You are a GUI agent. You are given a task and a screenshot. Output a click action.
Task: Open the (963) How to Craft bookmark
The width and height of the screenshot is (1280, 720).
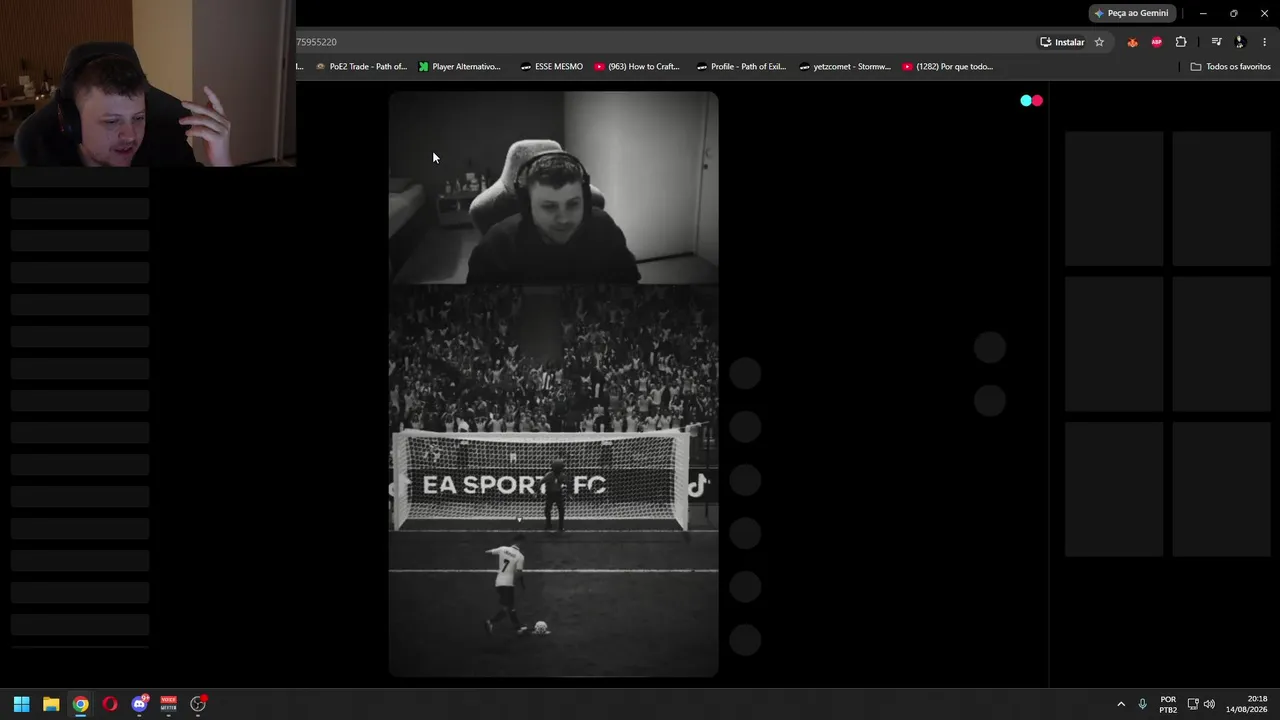coord(637,67)
